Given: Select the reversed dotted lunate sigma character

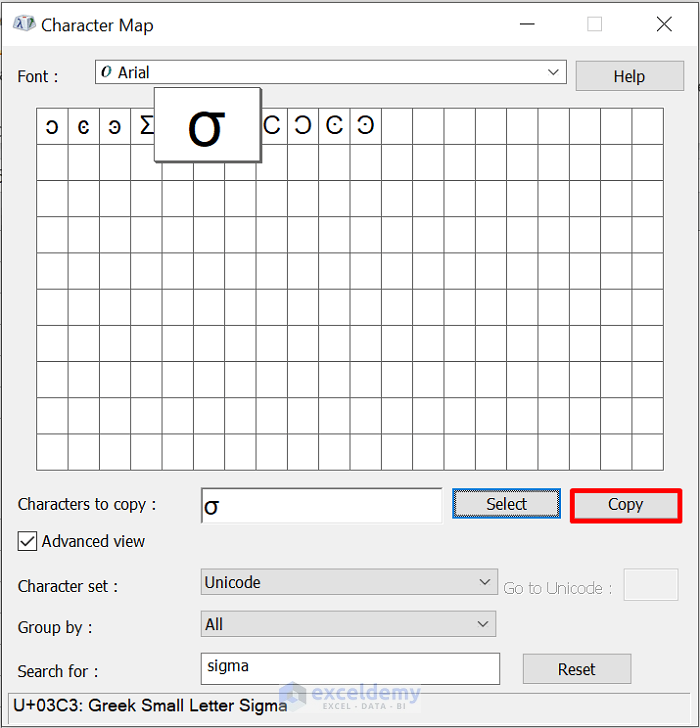Looking at the screenshot, I should pos(365,127).
